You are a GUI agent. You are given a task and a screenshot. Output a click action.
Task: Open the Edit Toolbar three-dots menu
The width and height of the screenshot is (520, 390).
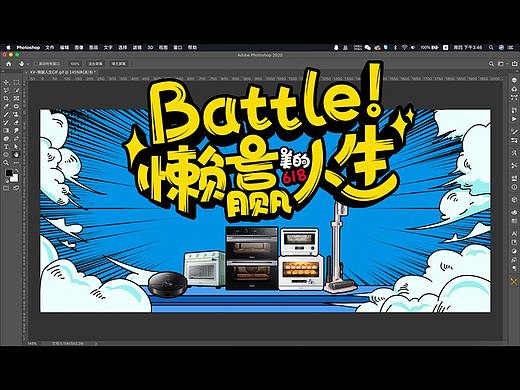point(16,163)
